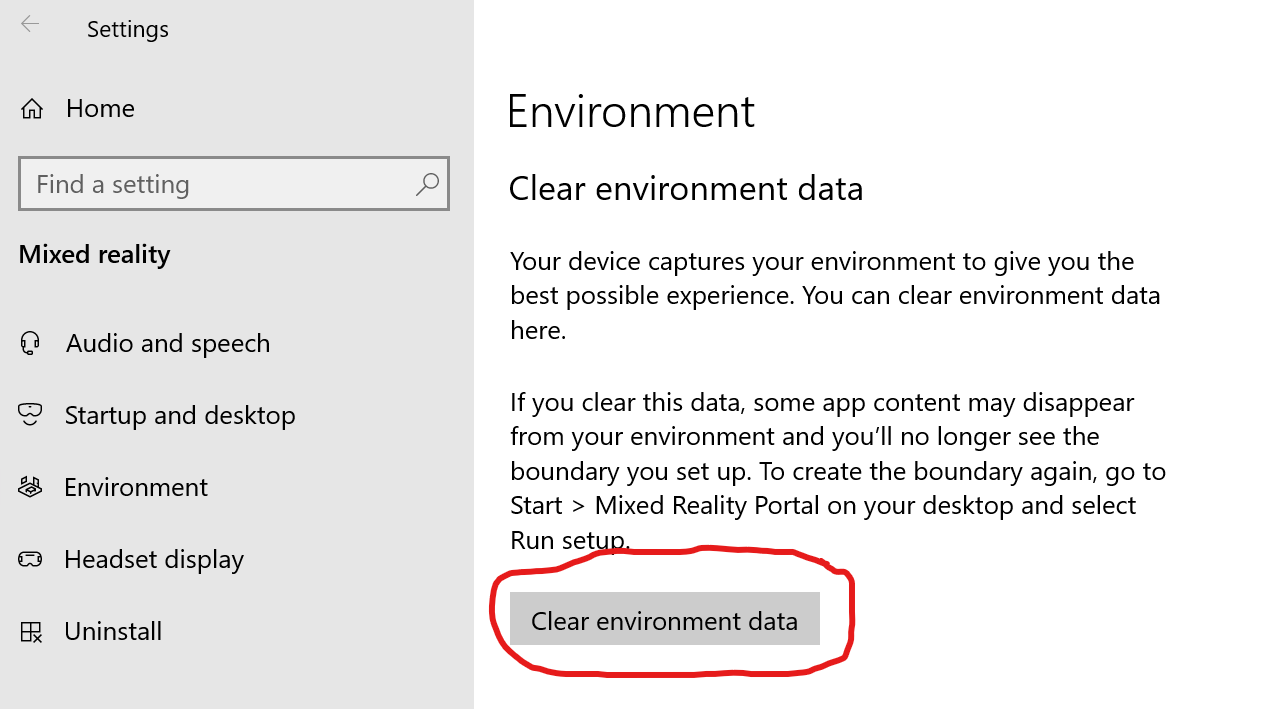
Task: Go to the Home settings page
Action: coord(100,109)
